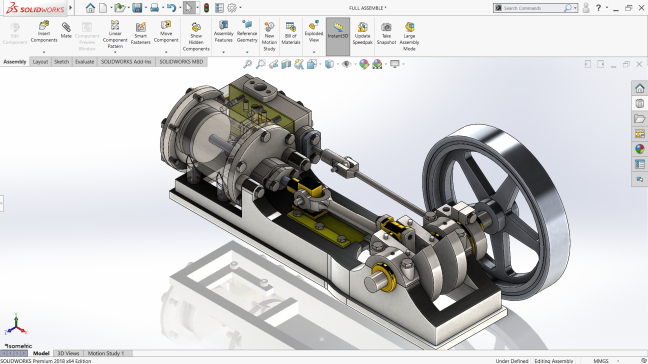The height and width of the screenshot is (364, 648).
Task: Open Appearances color ball in task pane
Action: coord(640,149)
